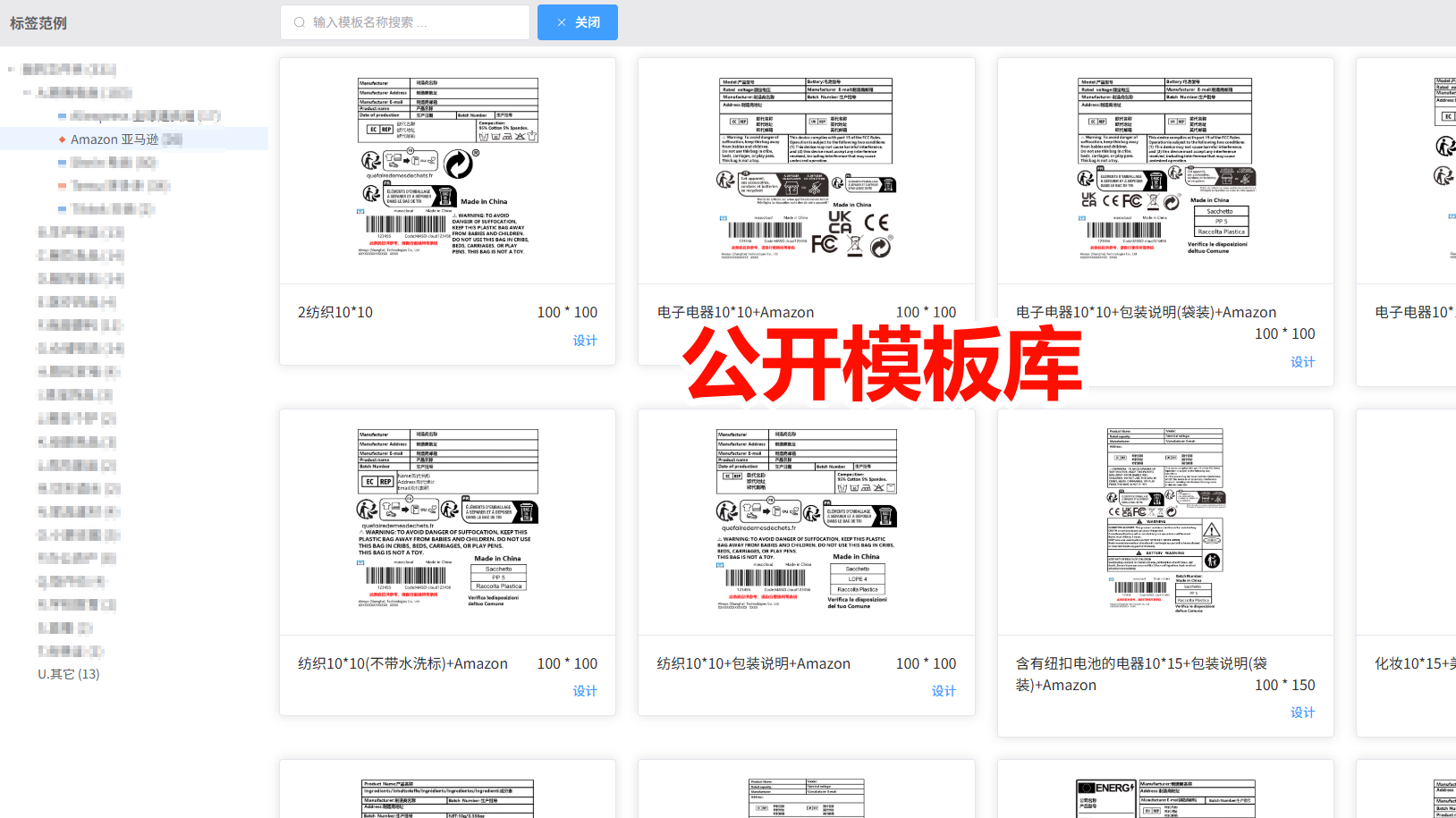The image size is (1456, 818).
Task: Click 设计 under 电子电器10*10+包装说明(袋装)+Amazon
Action: pos(1302,362)
